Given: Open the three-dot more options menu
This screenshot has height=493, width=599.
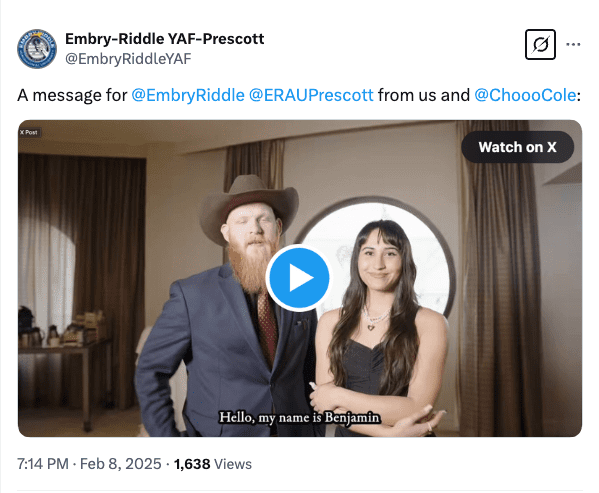Looking at the screenshot, I should coord(573,45).
